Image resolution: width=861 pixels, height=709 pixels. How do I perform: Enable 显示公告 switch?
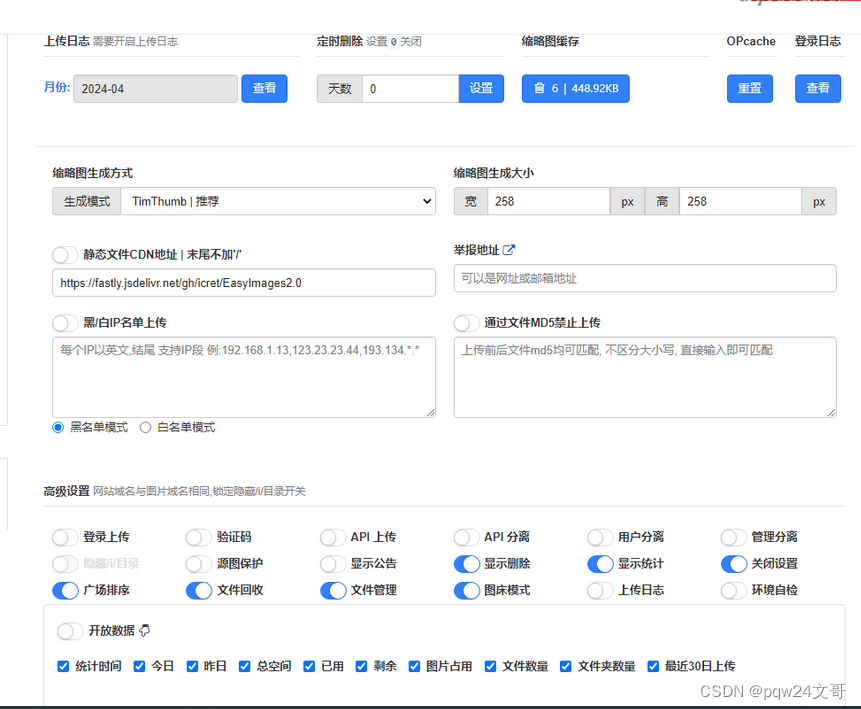coord(333,563)
